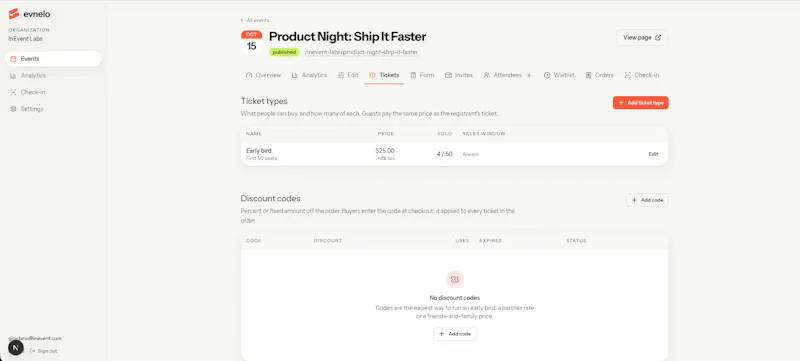Click the Orders tab icon
The width and height of the screenshot is (800, 361).
[588, 75]
